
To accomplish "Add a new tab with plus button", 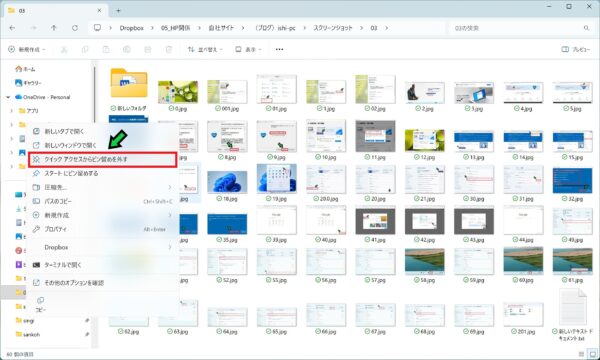I will [x=118, y=11].
